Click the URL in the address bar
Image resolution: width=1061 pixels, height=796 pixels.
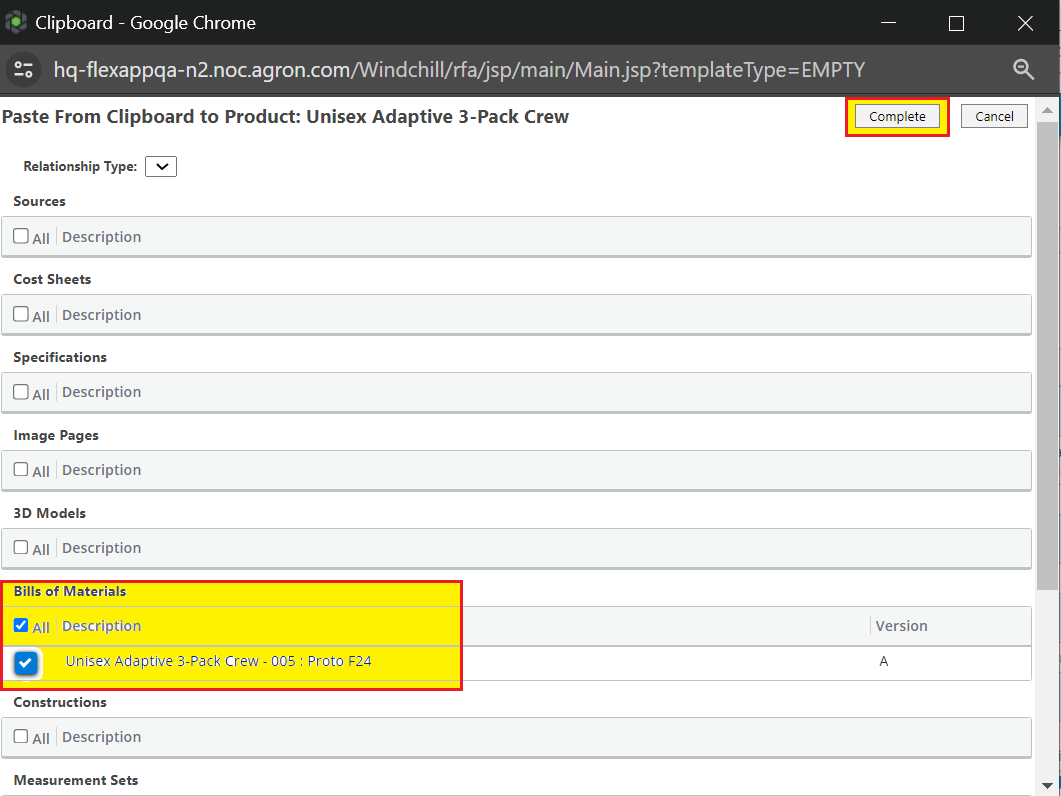click(x=459, y=70)
